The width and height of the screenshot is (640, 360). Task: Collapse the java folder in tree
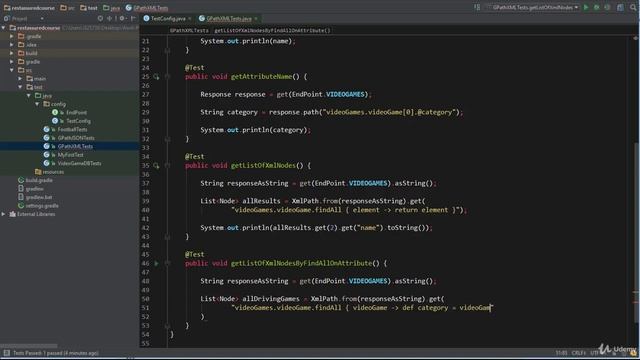(29, 96)
